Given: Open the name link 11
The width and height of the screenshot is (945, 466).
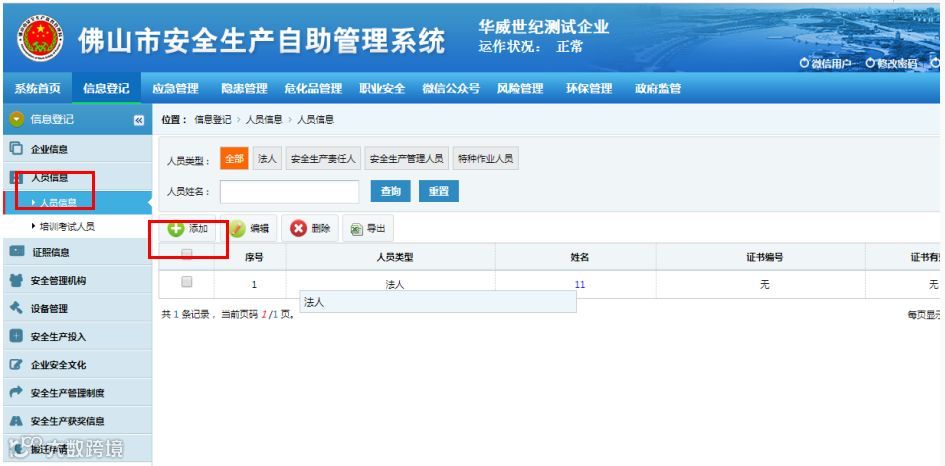Looking at the screenshot, I should 580,285.
